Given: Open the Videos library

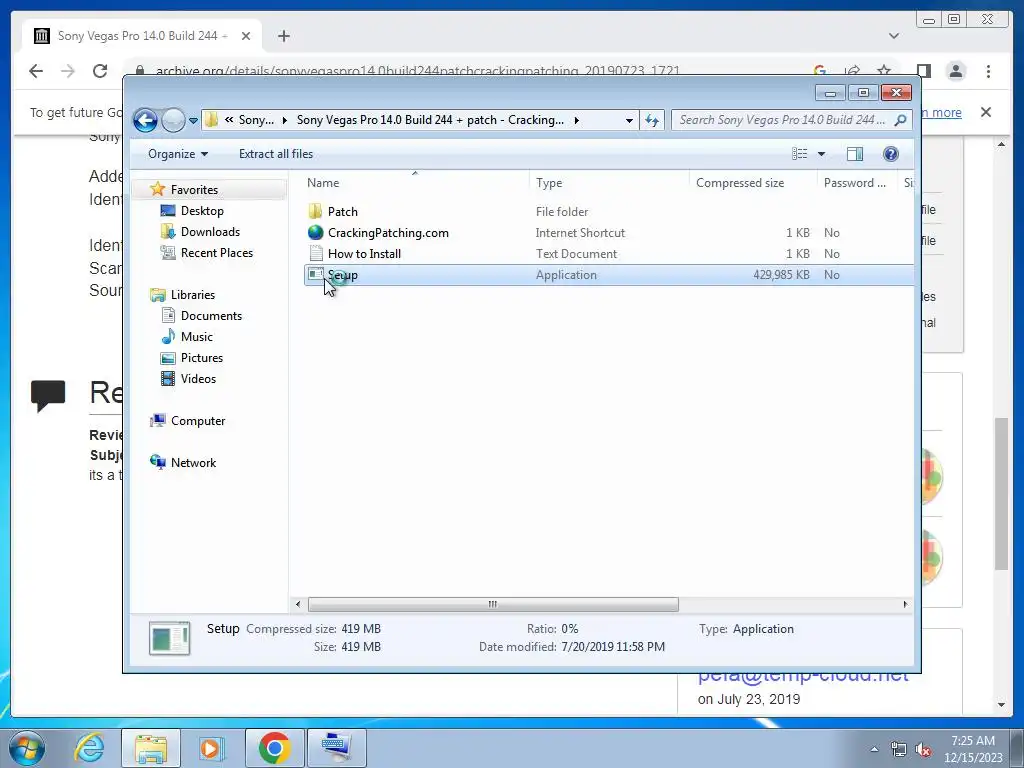Looking at the screenshot, I should tap(198, 379).
